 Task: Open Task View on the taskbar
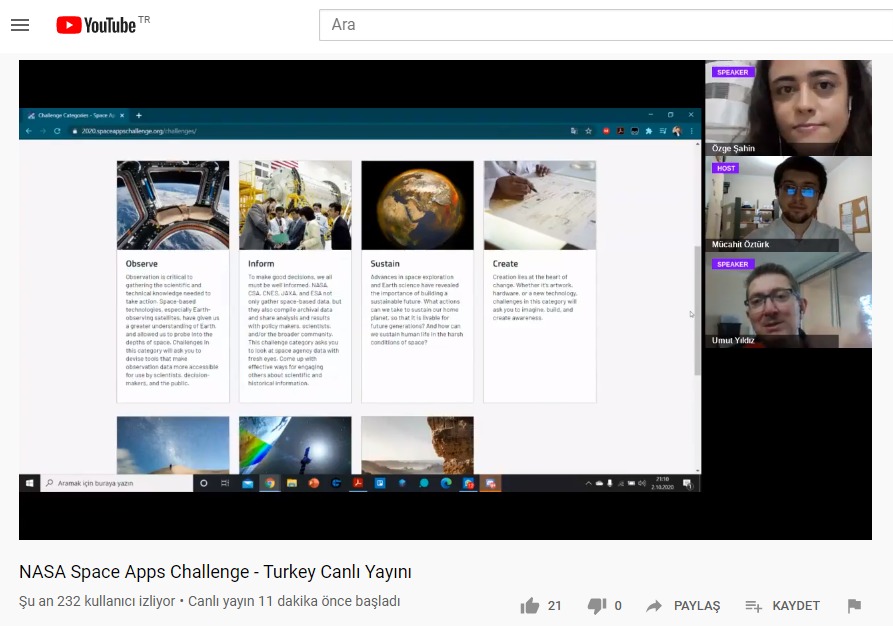[225, 483]
